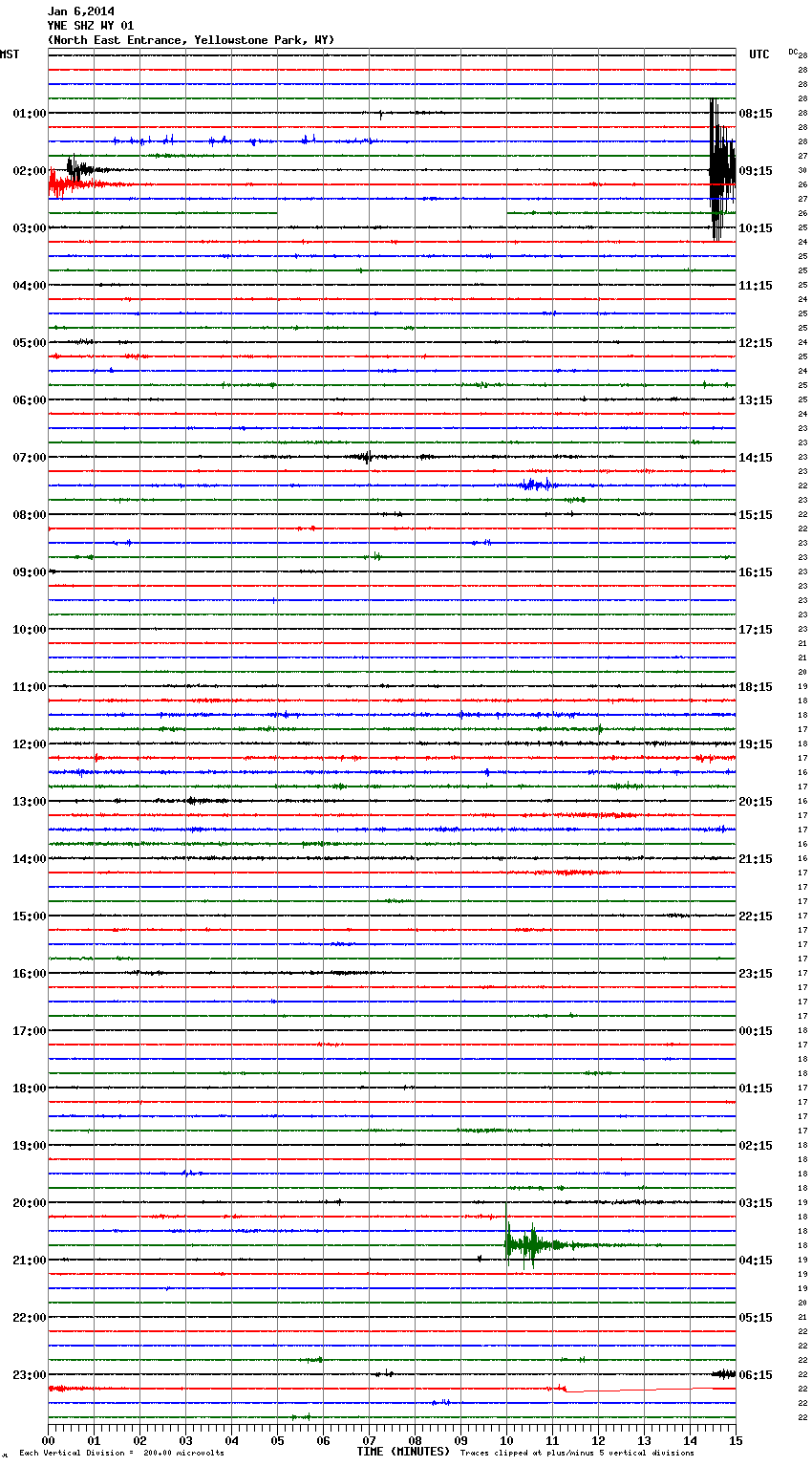Click the 23:15 UTC time label

pos(756,974)
